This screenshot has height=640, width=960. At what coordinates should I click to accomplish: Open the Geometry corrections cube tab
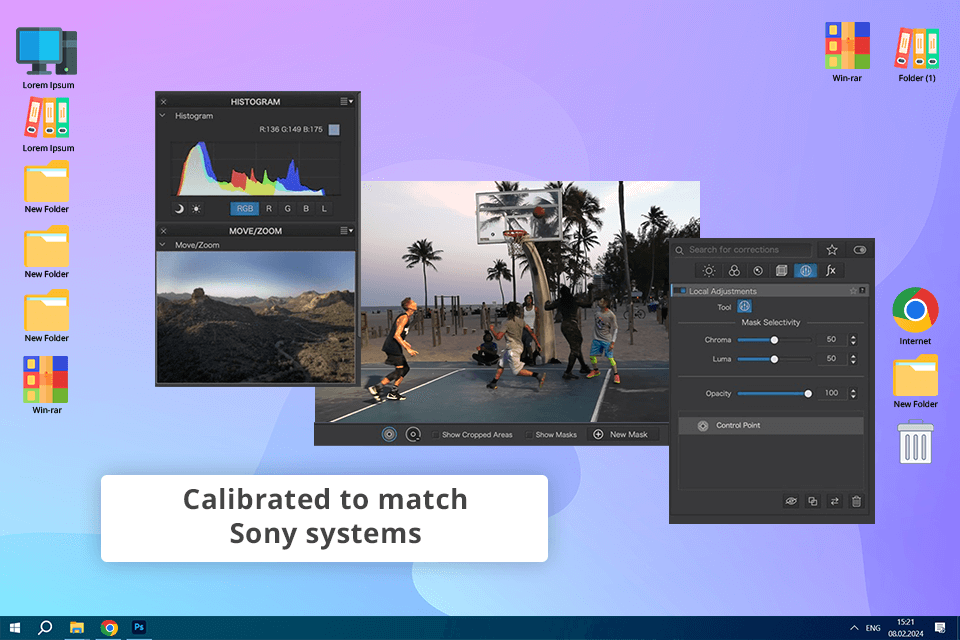[x=781, y=271]
